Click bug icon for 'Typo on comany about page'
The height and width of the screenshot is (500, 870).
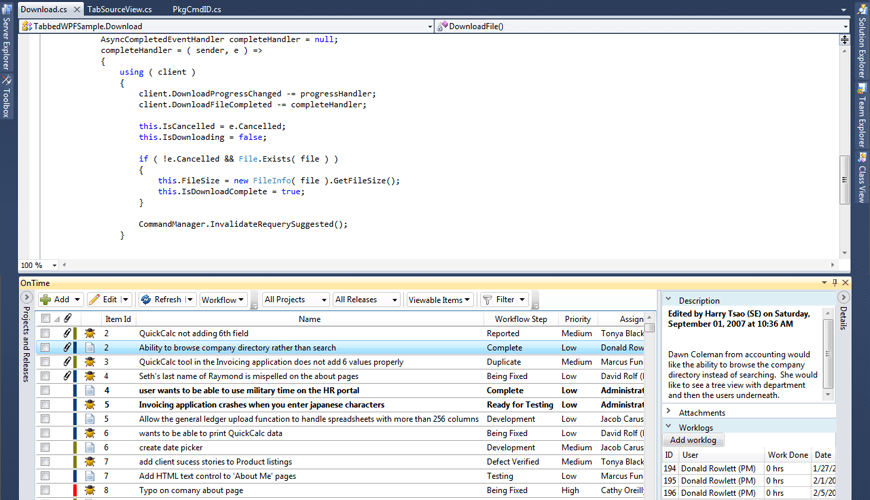(x=90, y=491)
